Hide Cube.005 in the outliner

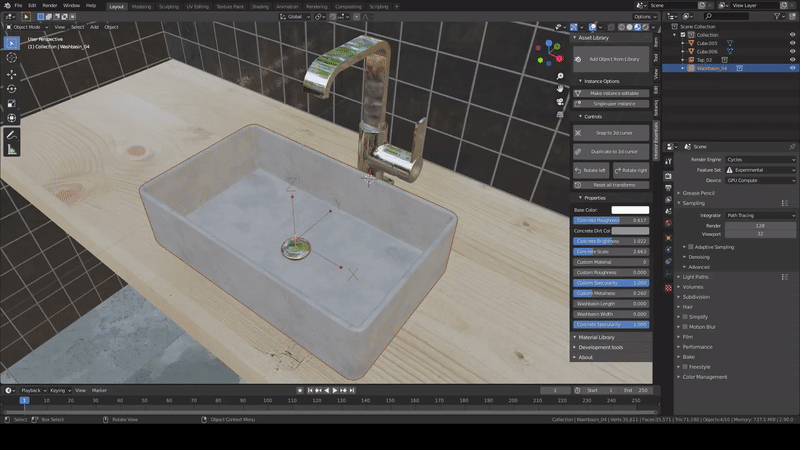coord(792,43)
